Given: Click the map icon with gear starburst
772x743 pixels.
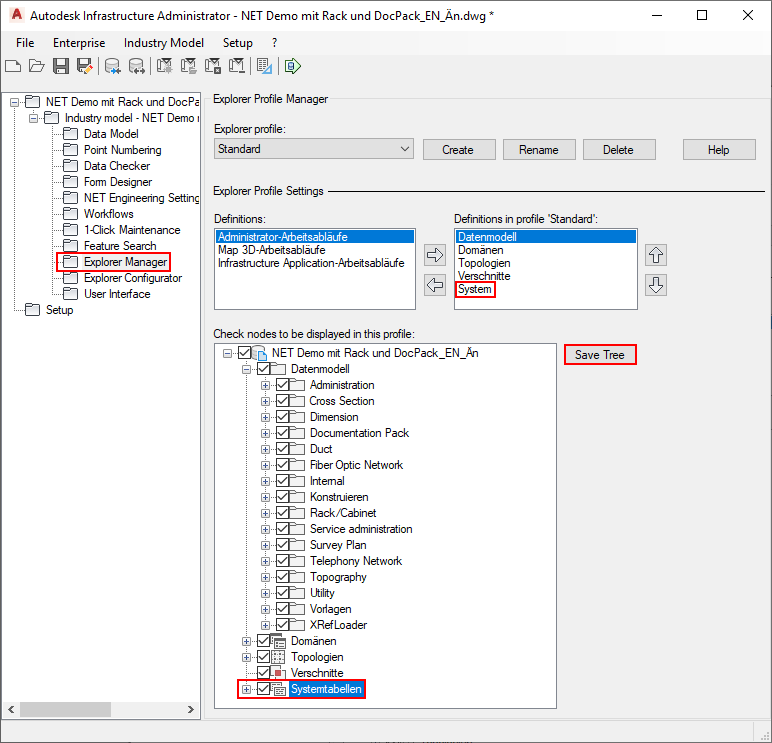Looking at the screenshot, I should (164, 66).
